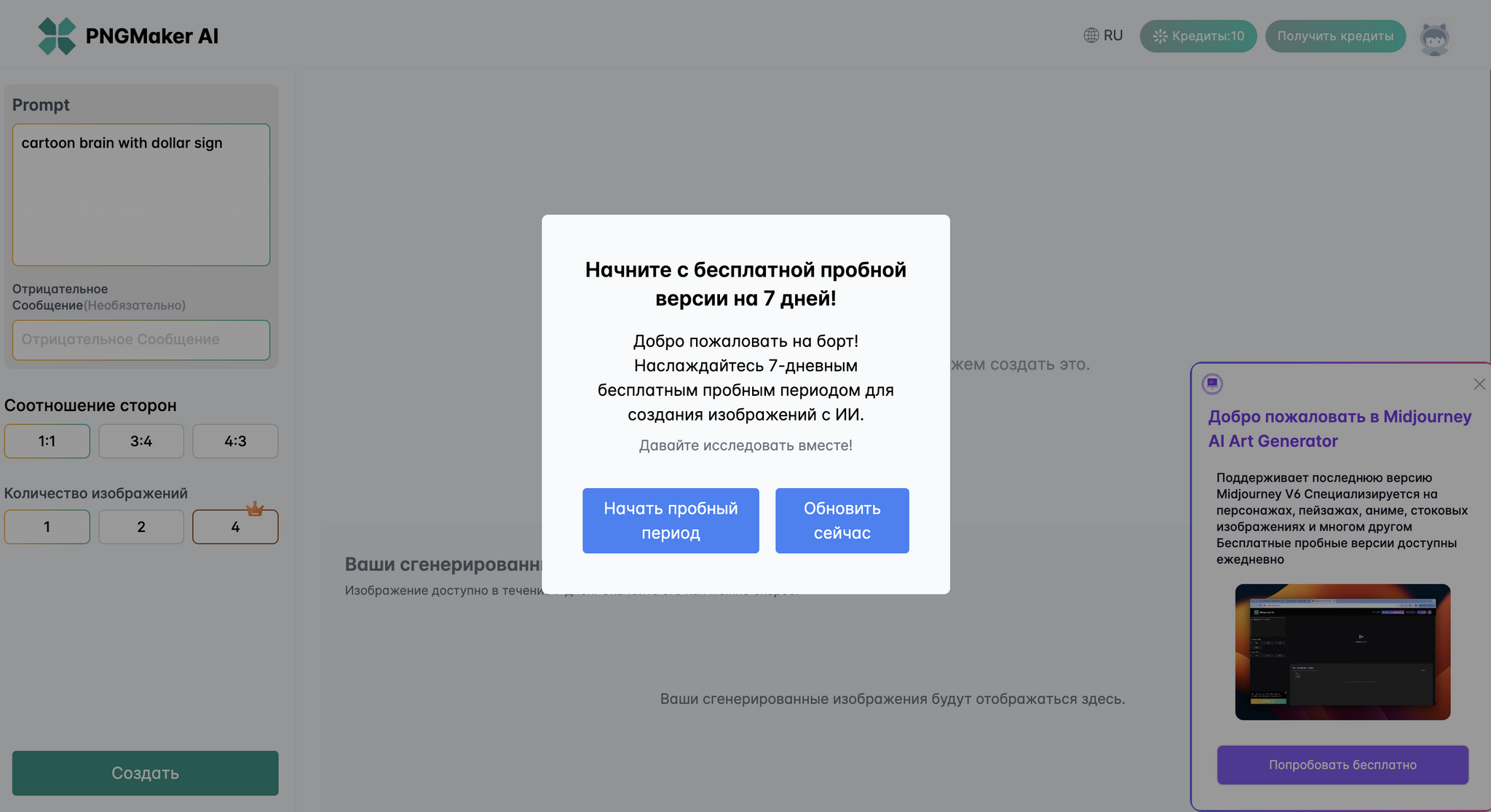Close the Midjourney promo panel
The height and width of the screenshot is (812, 1491).
(1479, 384)
